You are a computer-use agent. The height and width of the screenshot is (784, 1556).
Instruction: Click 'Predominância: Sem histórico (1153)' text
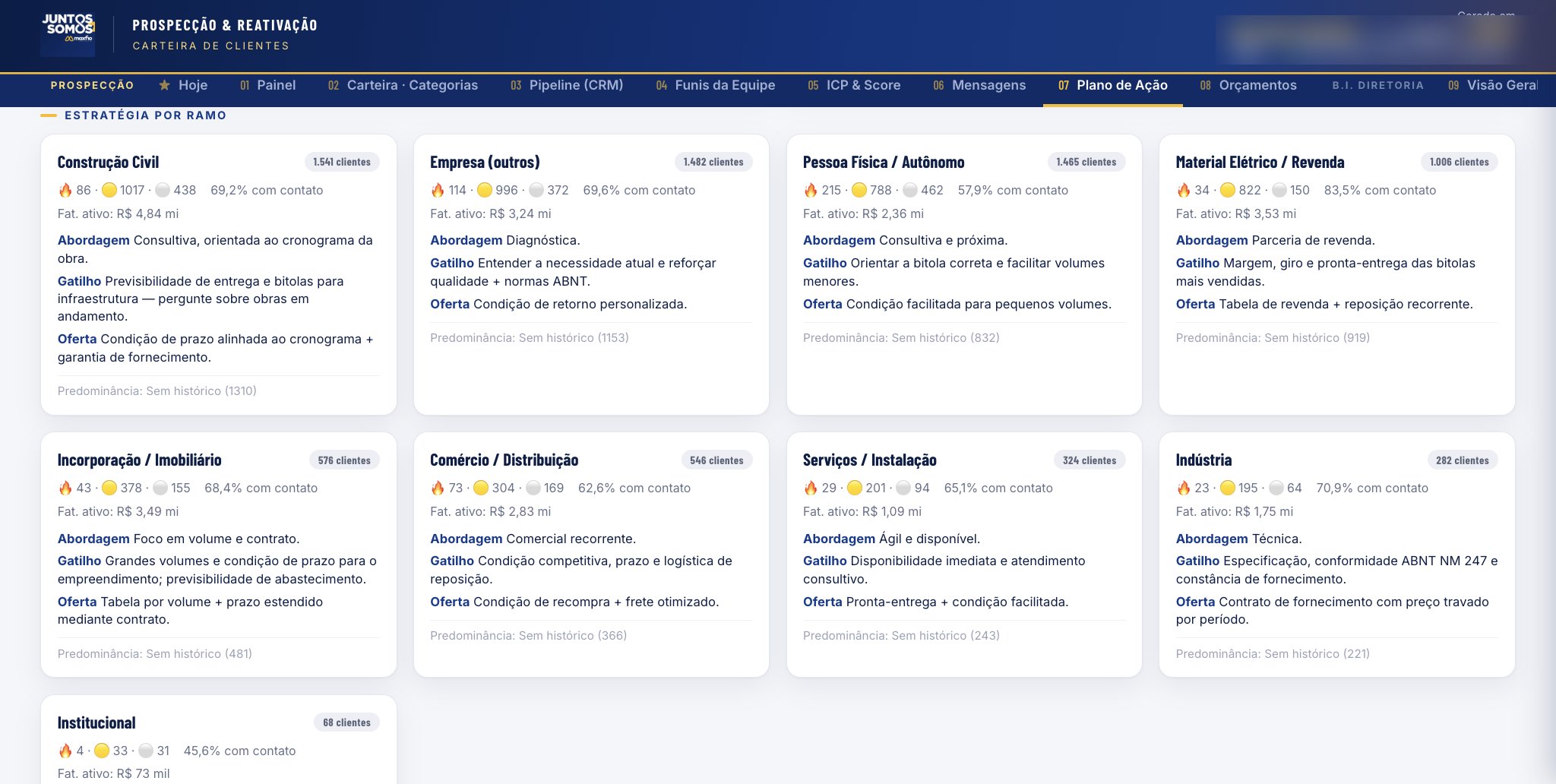[x=530, y=337]
